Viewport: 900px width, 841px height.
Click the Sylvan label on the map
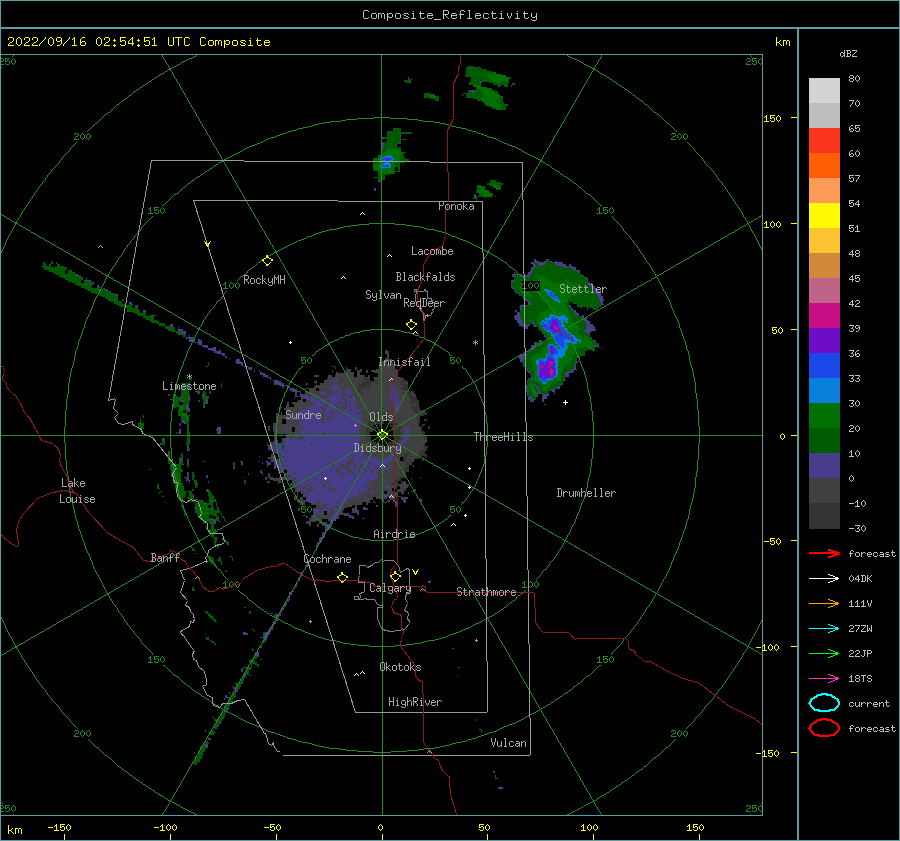click(383, 295)
